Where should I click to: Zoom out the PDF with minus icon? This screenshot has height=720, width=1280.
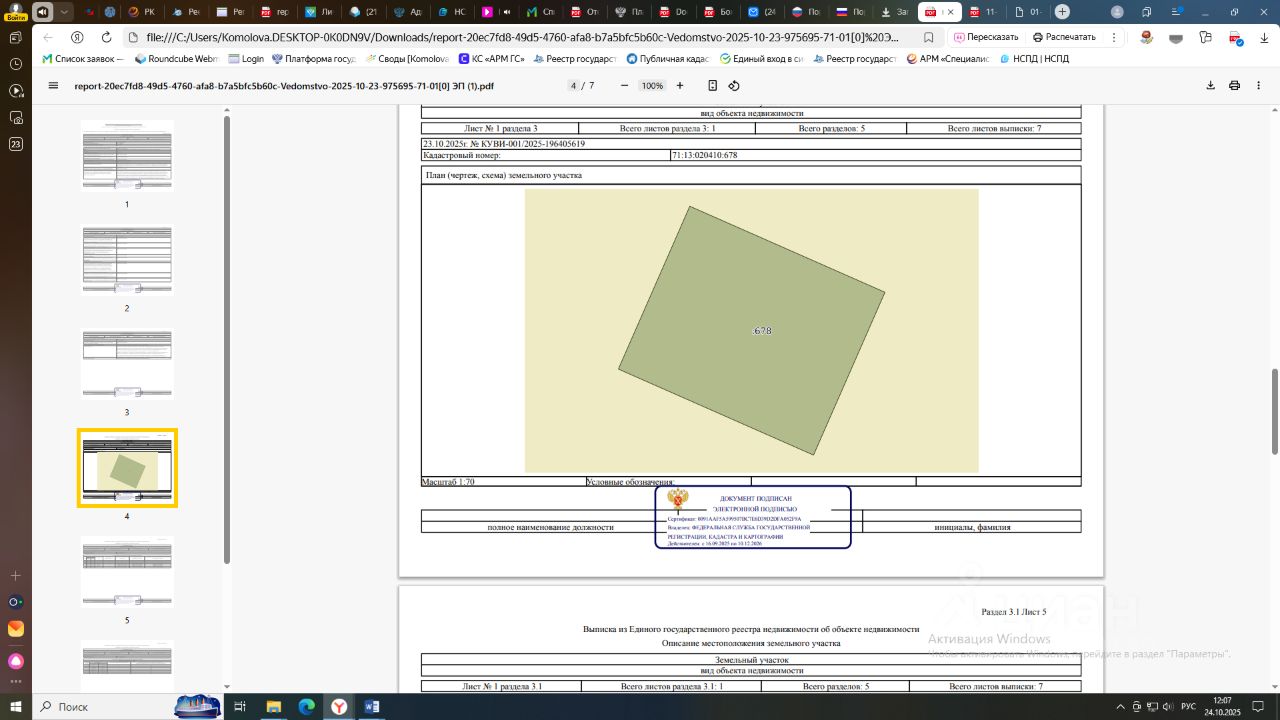[625, 86]
